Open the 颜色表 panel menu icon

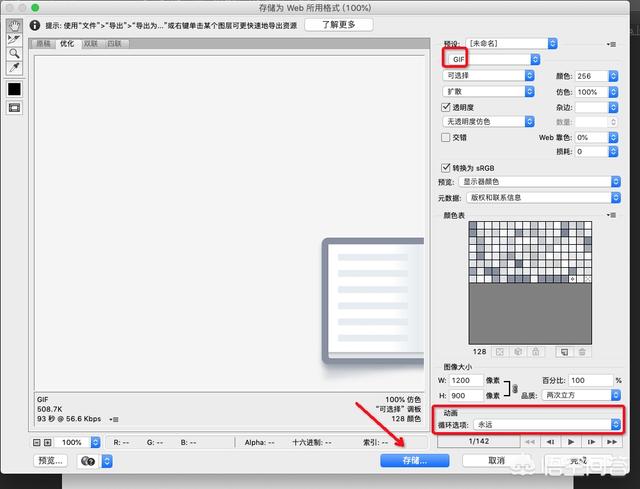pyautogui.click(x=611, y=215)
